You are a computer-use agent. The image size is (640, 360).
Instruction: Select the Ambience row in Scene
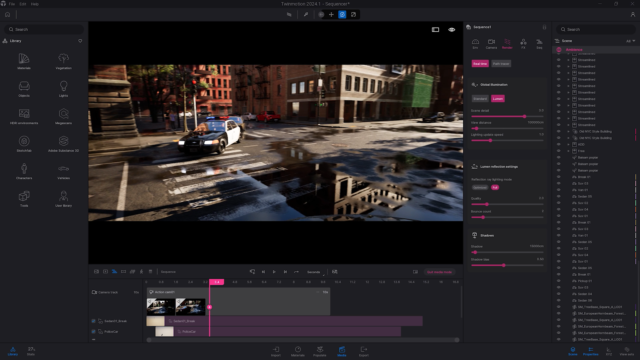(596, 49)
